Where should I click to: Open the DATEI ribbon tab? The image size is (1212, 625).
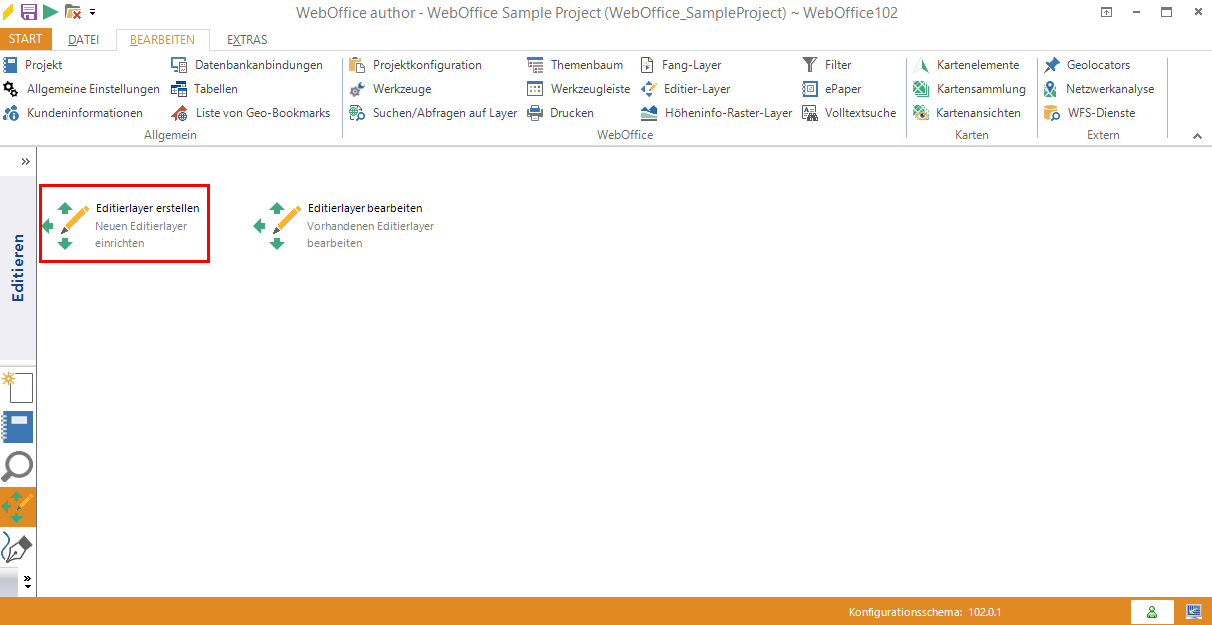83,40
